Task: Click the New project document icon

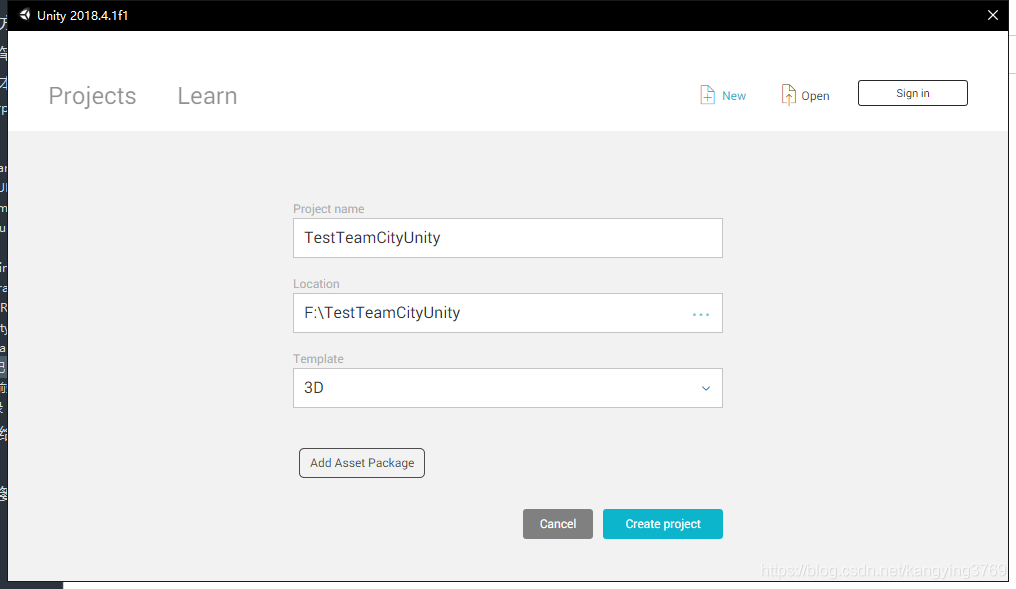Action: click(x=707, y=95)
